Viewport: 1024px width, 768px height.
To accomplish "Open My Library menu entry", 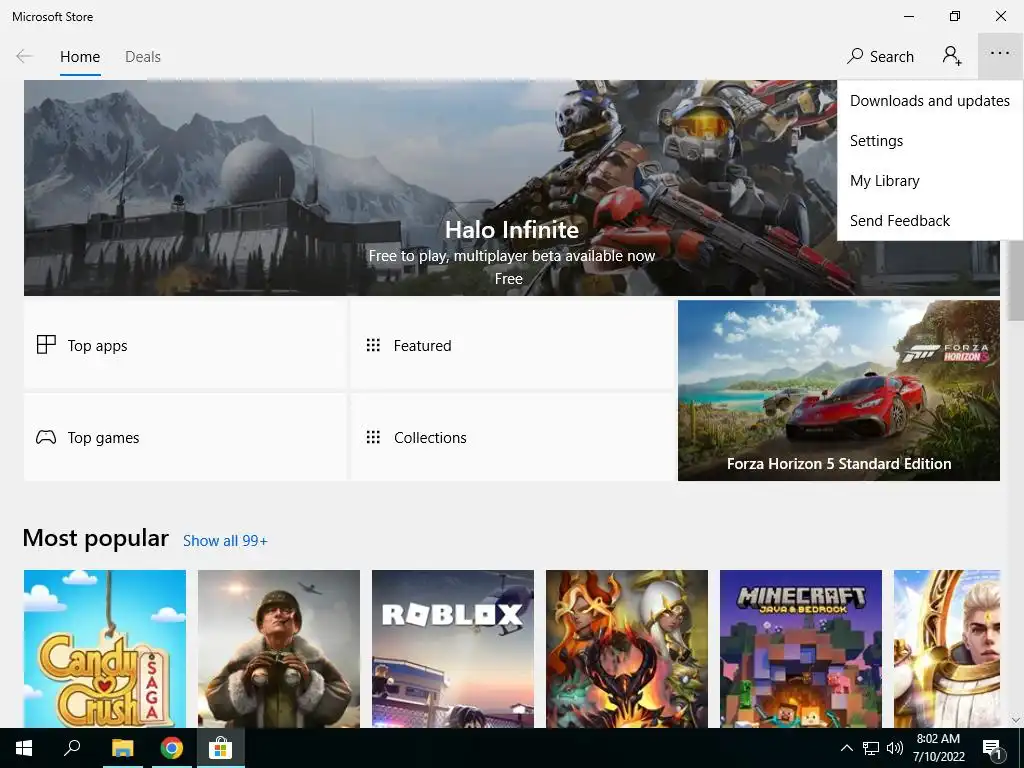I will 929,181.
